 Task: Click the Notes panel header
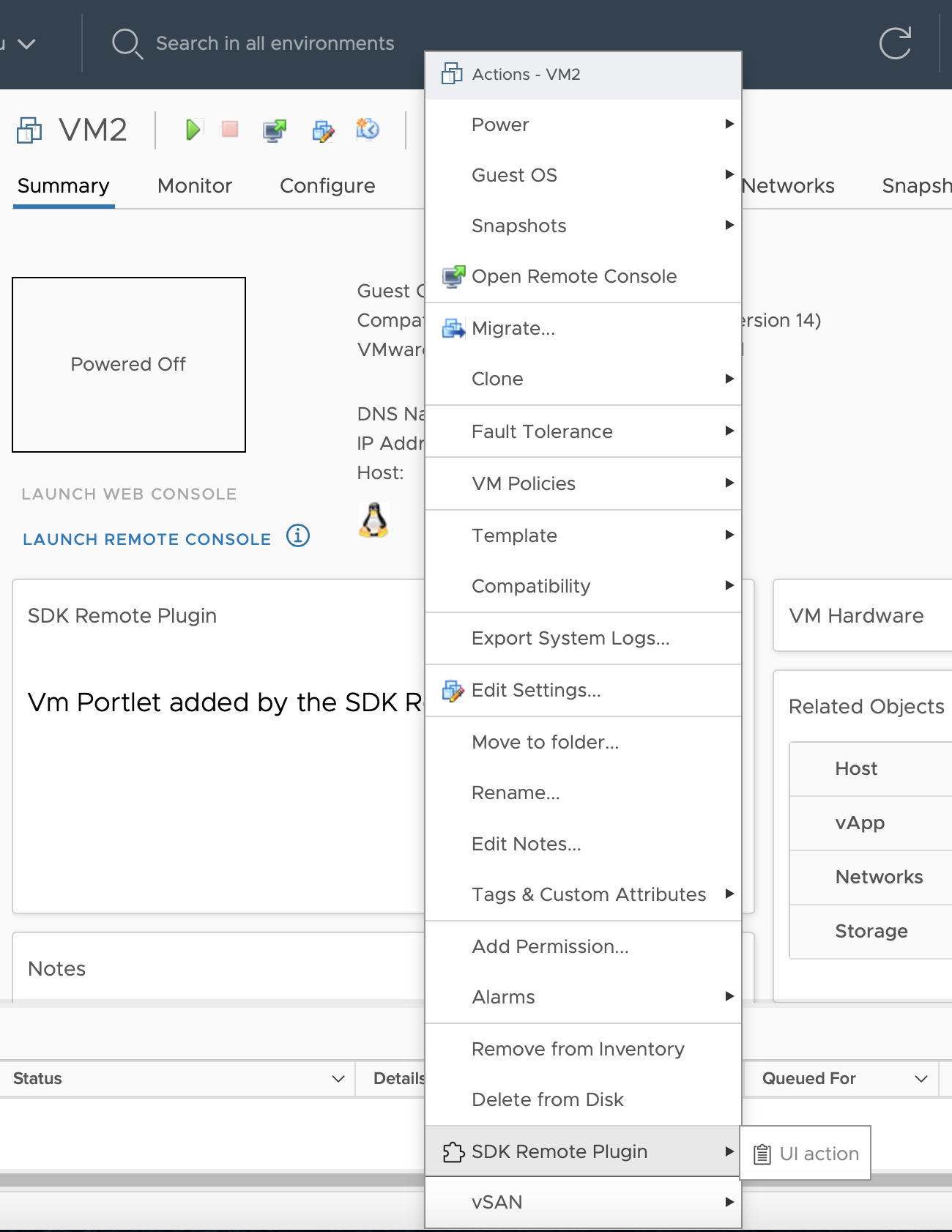click(57, 968)
